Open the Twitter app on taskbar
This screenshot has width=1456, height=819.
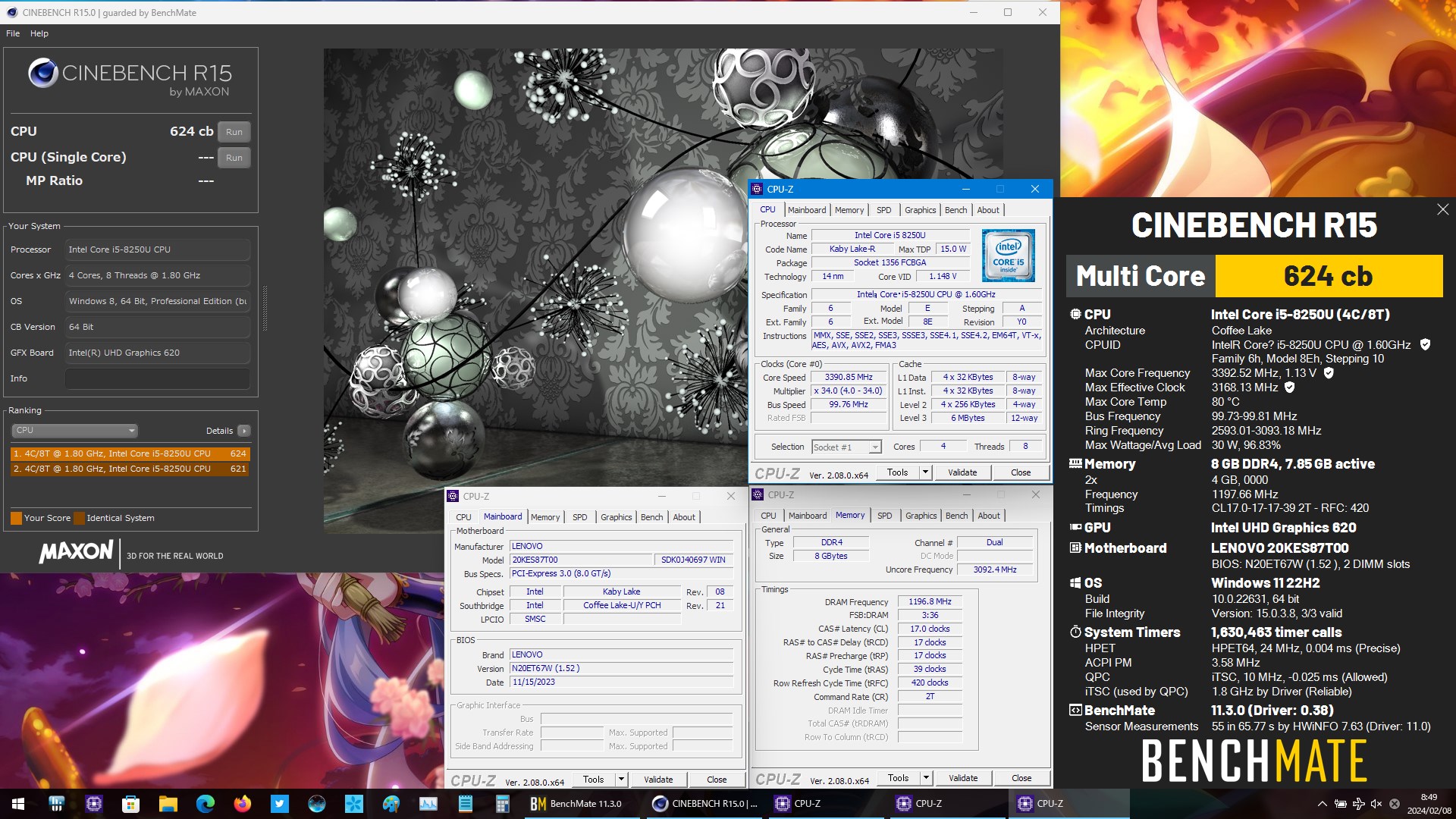coord(279,804)
